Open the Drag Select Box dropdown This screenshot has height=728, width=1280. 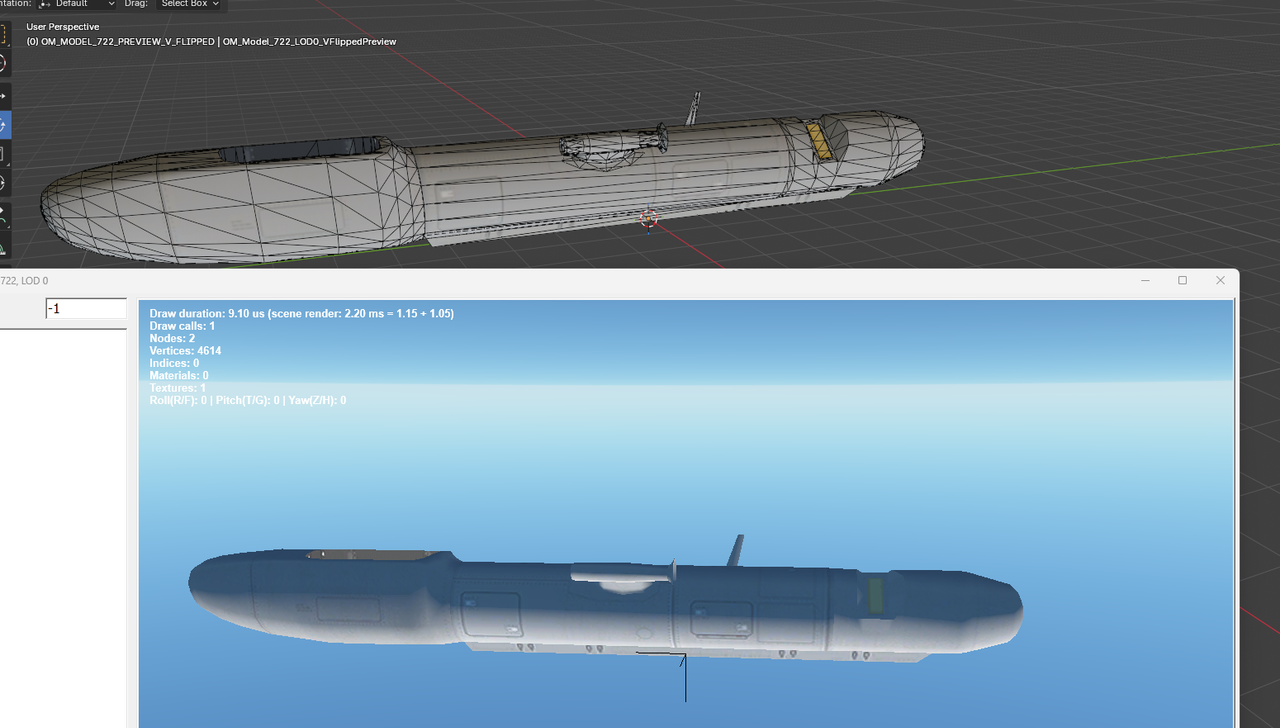click(x=191, y=5)
